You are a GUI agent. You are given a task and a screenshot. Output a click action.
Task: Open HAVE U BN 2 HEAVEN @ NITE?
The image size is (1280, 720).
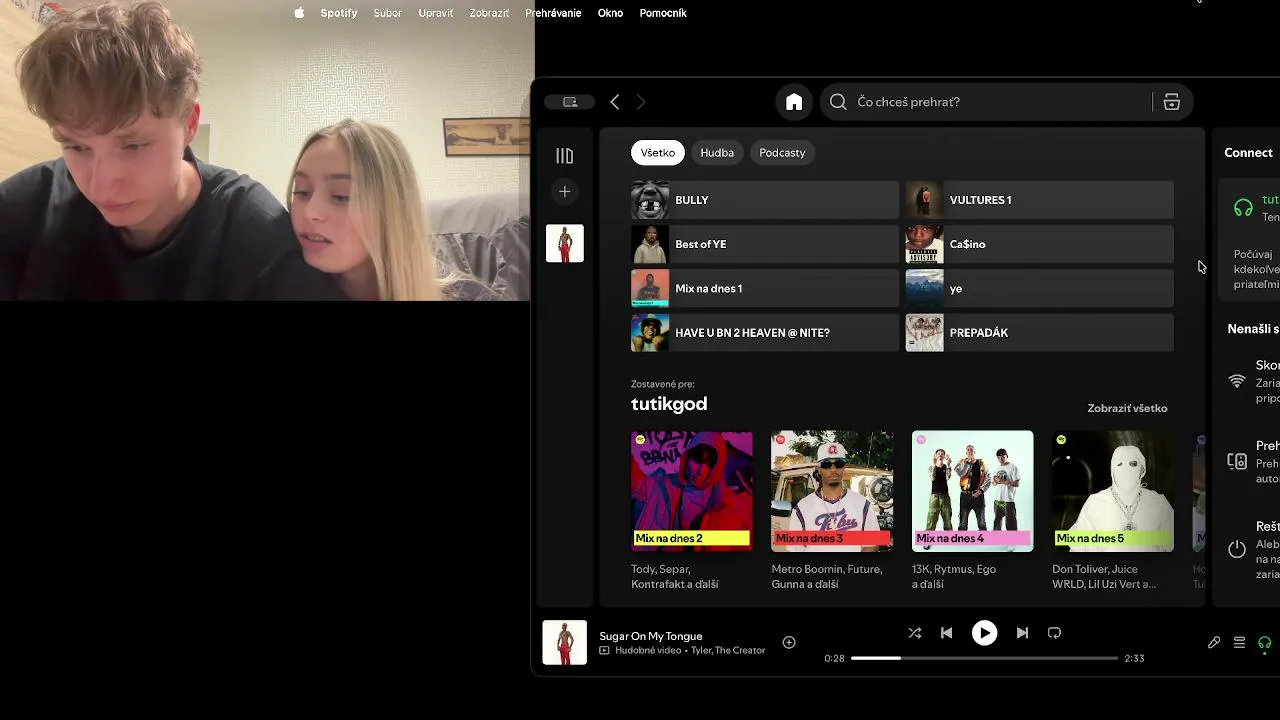pyautogui.click(x=765, y=333)
